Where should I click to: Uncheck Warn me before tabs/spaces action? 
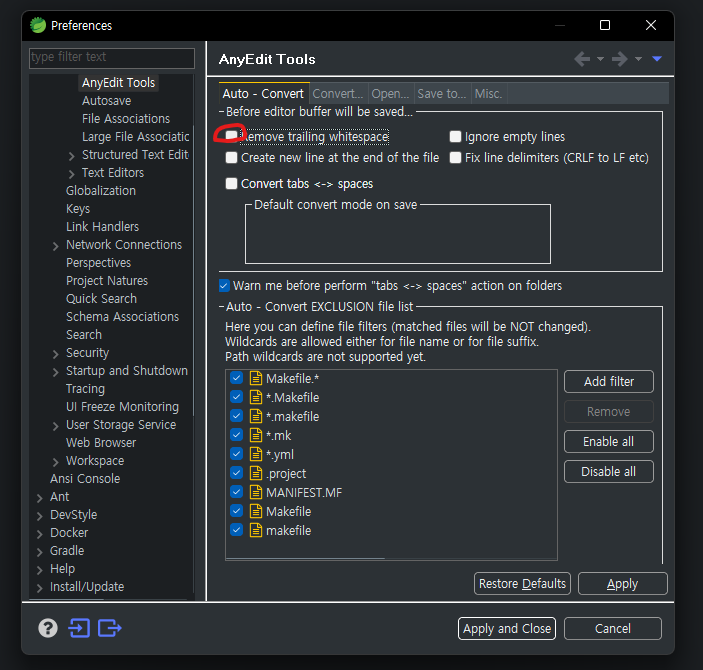click(224, 285)
